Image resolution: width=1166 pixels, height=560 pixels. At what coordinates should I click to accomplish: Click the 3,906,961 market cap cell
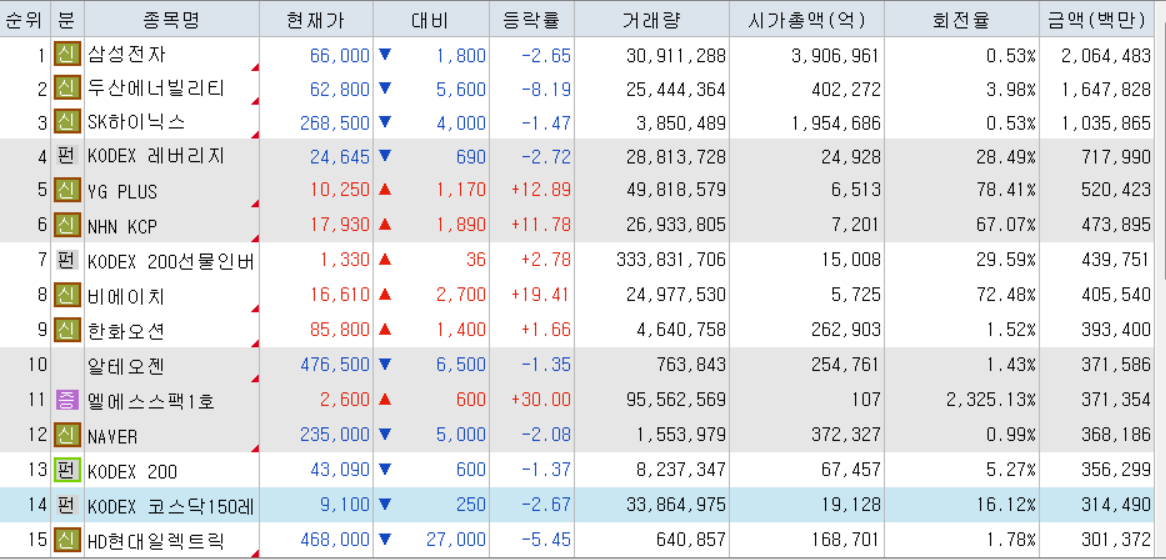tap(835, 56)
